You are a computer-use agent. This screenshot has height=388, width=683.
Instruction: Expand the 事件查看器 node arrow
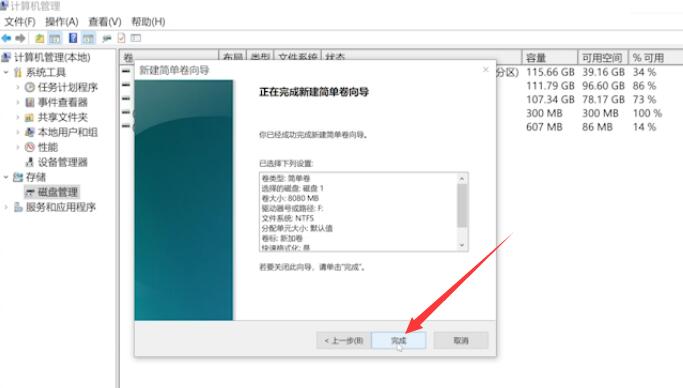click(18, 102)
